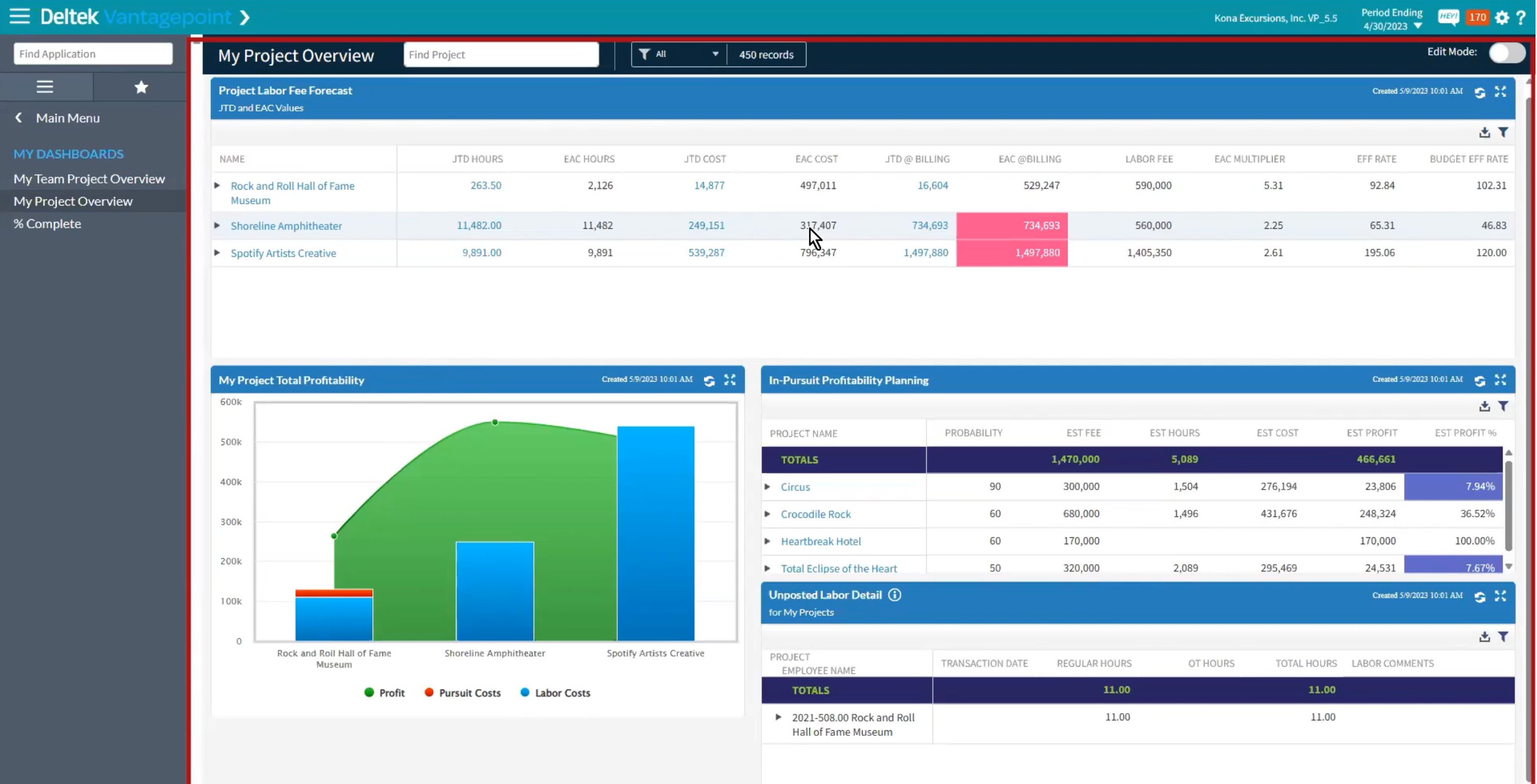Show favorites with the star icon
Image resolution: width=1537 pixels, height=784 pixels.
tap(141, 88)
